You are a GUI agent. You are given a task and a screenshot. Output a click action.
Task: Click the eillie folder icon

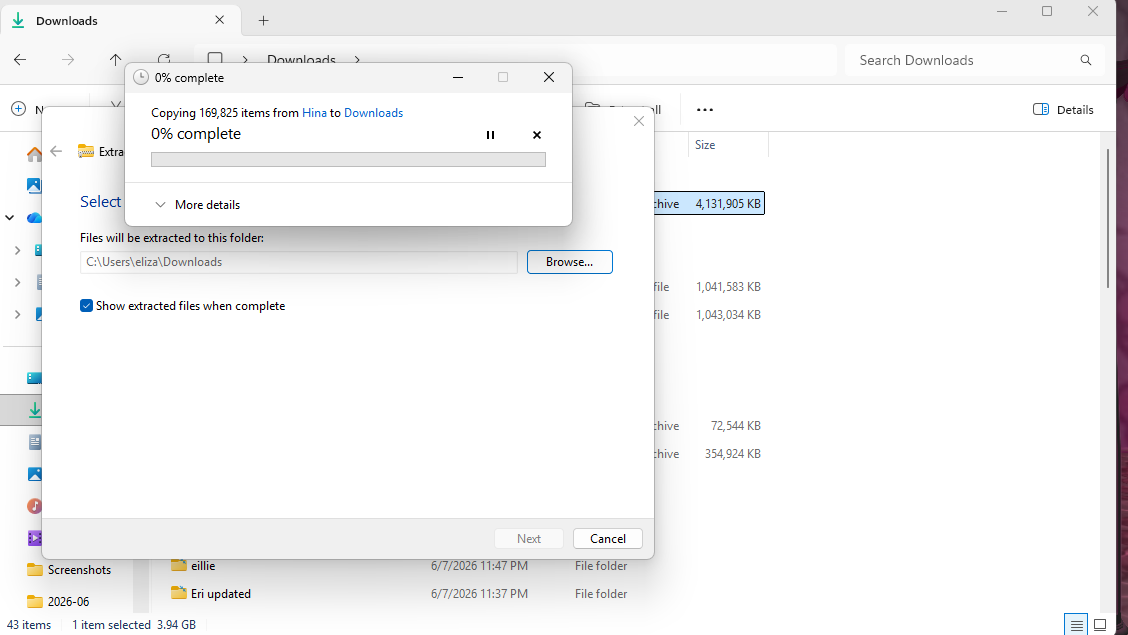click(178, 565)
